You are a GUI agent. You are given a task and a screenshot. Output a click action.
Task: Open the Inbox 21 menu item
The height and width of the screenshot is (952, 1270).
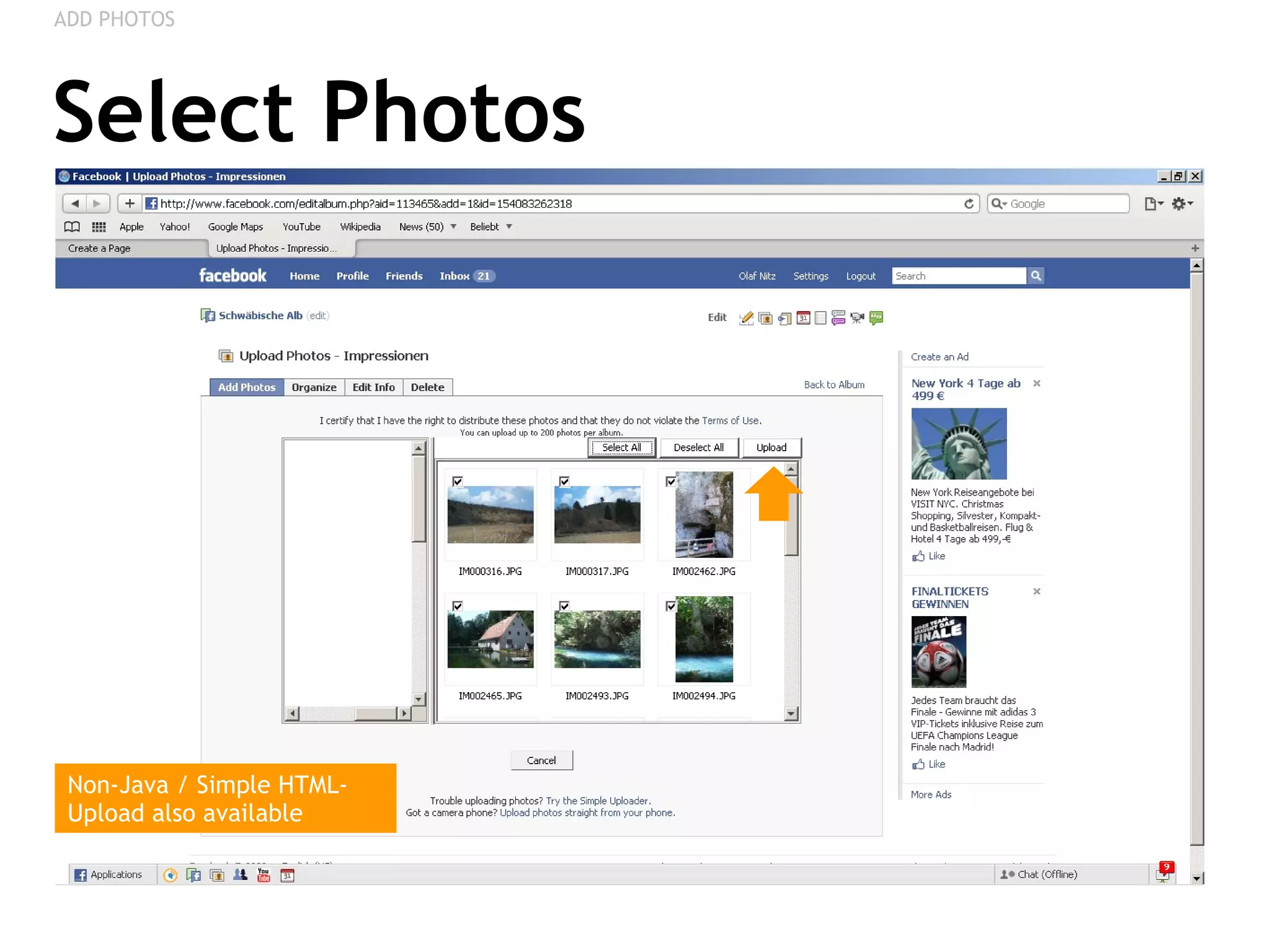pos(467,276)
